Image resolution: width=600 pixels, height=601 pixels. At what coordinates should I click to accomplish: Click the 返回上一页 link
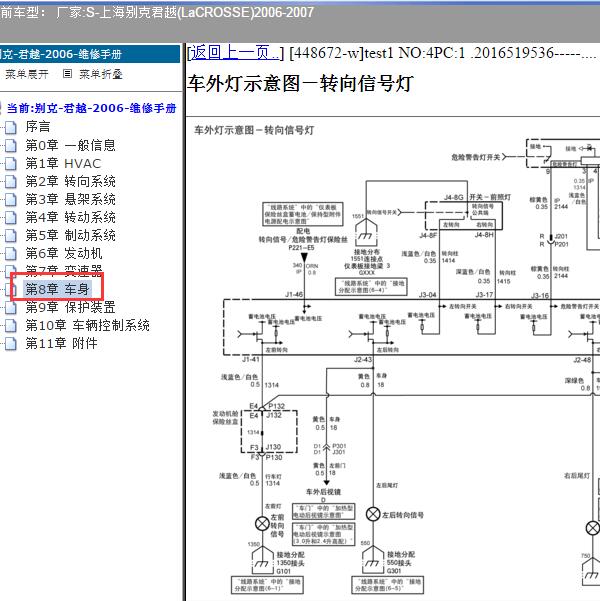[235, 53]
